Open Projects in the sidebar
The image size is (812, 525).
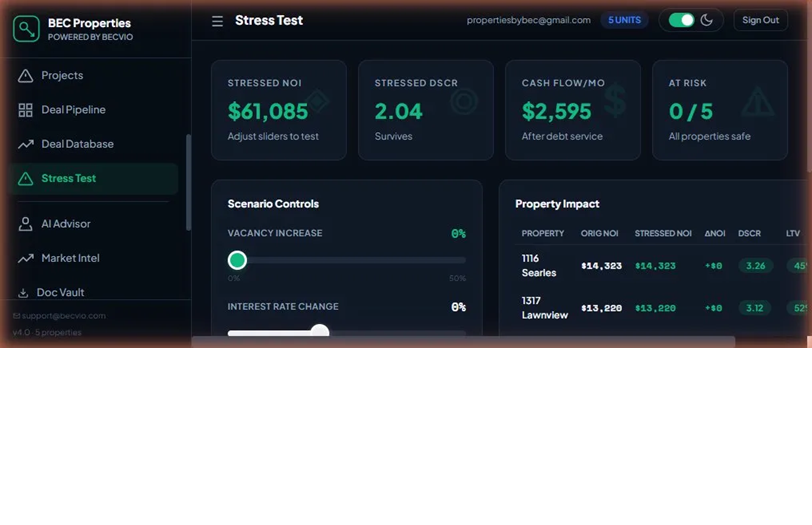(94, 76)
